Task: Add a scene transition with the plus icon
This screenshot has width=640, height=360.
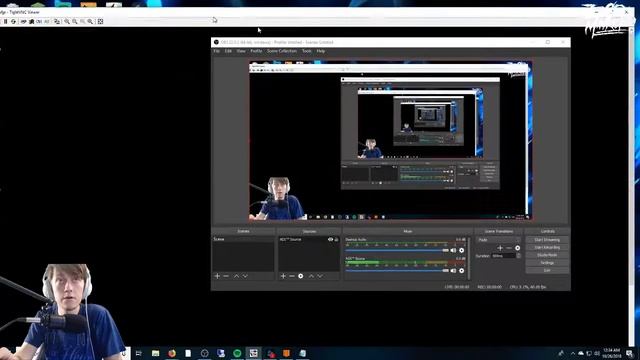Action: [x=500, y=248]
